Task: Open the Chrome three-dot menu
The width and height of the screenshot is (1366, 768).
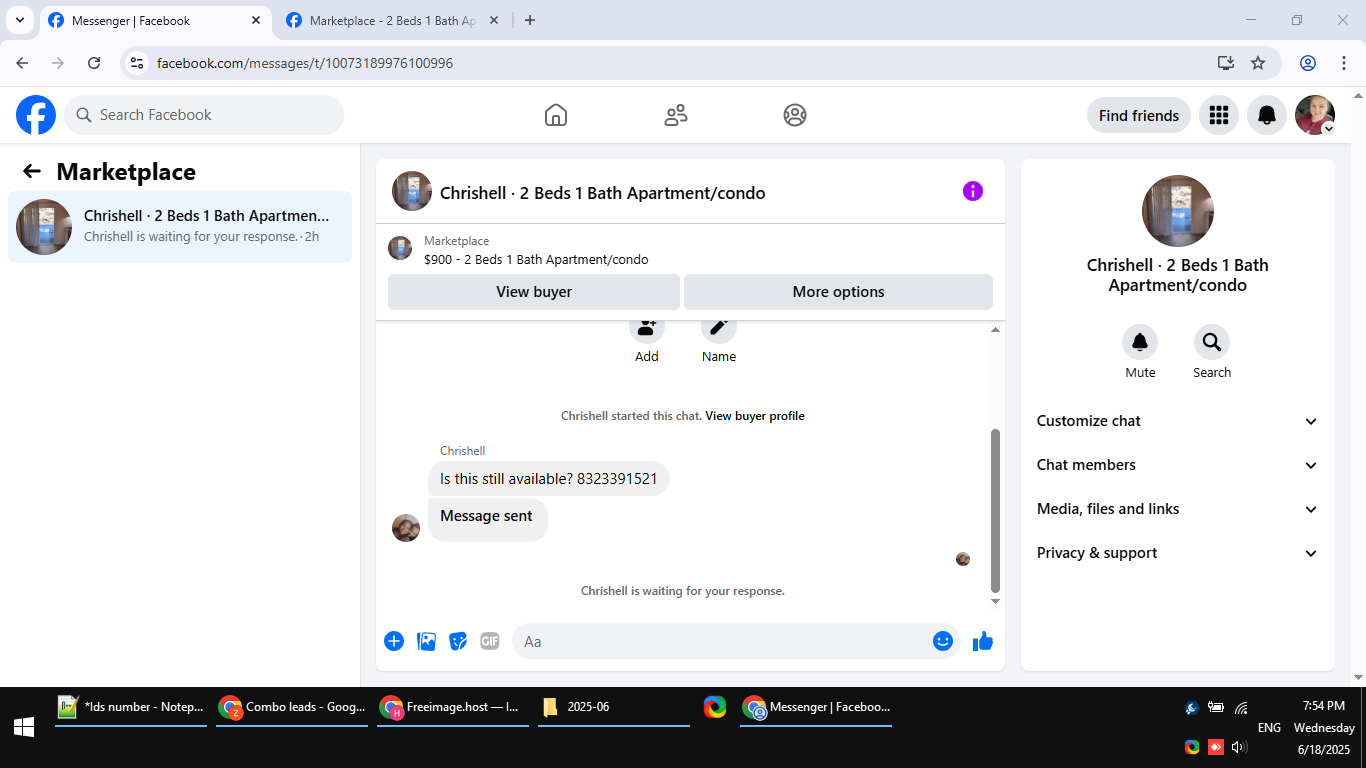Action: 1344,63
